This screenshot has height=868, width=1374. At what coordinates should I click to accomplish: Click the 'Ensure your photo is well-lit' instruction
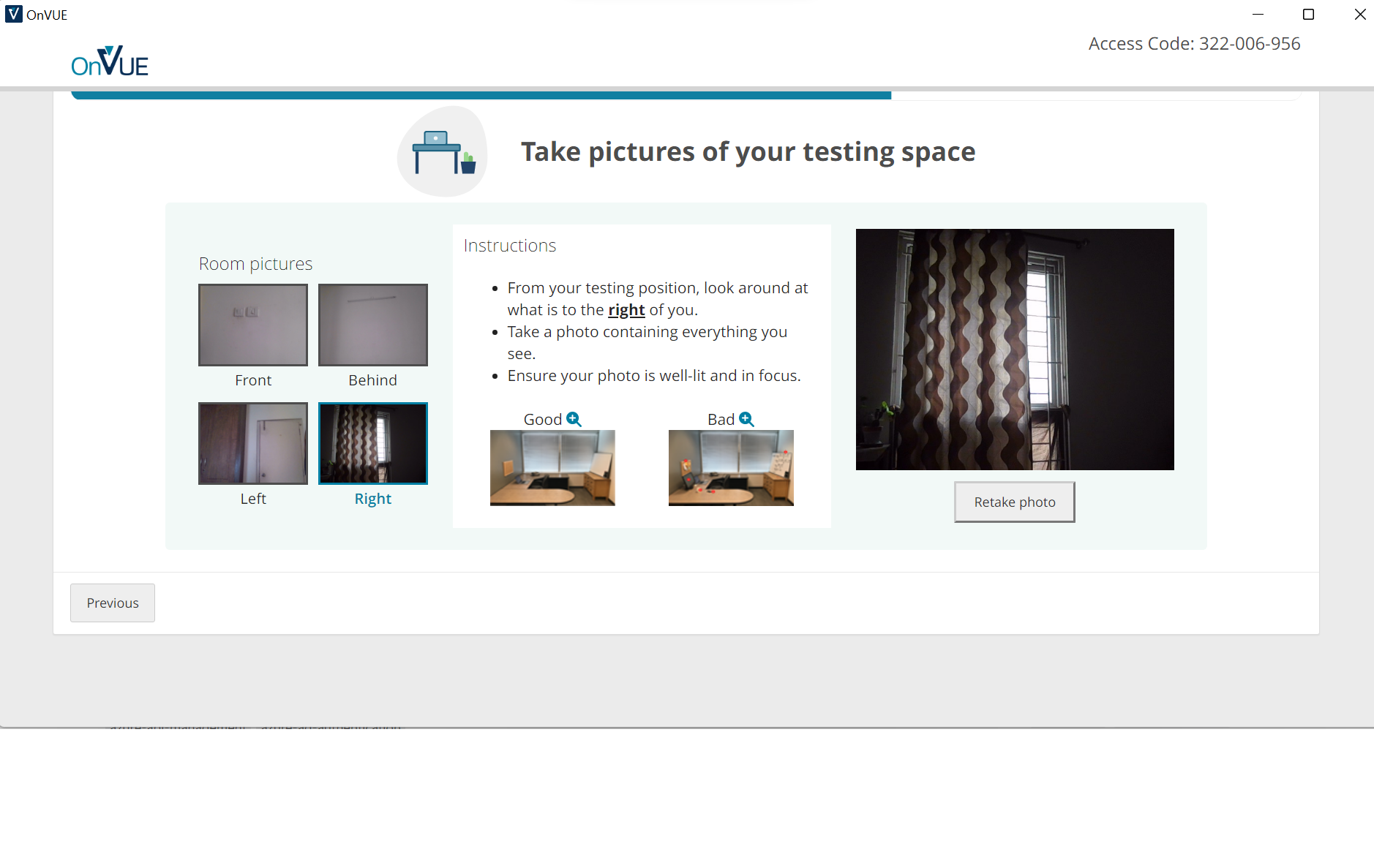point(654,376)
